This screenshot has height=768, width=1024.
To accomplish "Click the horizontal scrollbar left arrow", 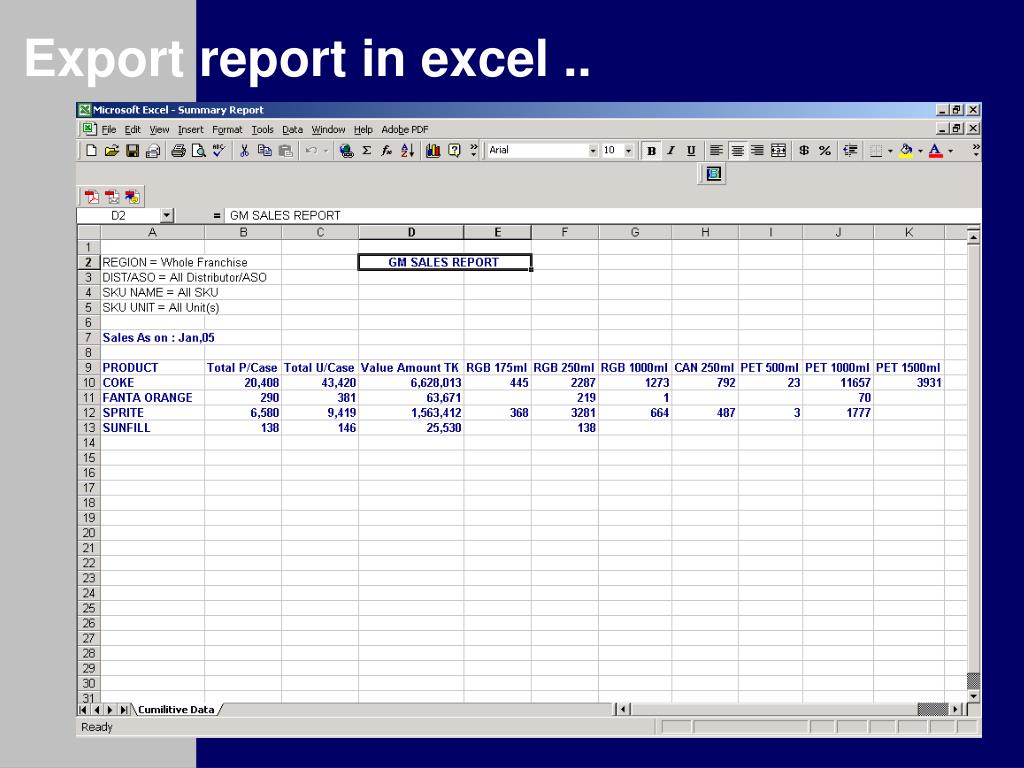I will tap(623, 709).
